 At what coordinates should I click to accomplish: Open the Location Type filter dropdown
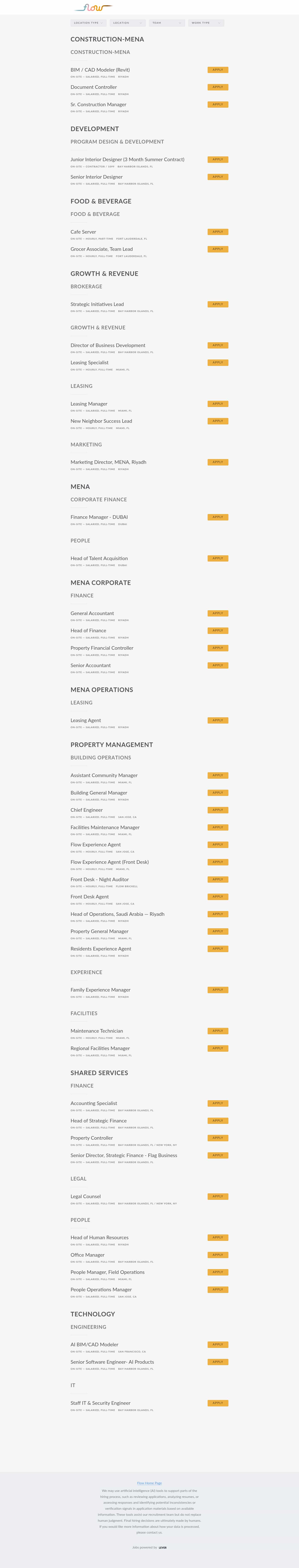tap(88, 23)
